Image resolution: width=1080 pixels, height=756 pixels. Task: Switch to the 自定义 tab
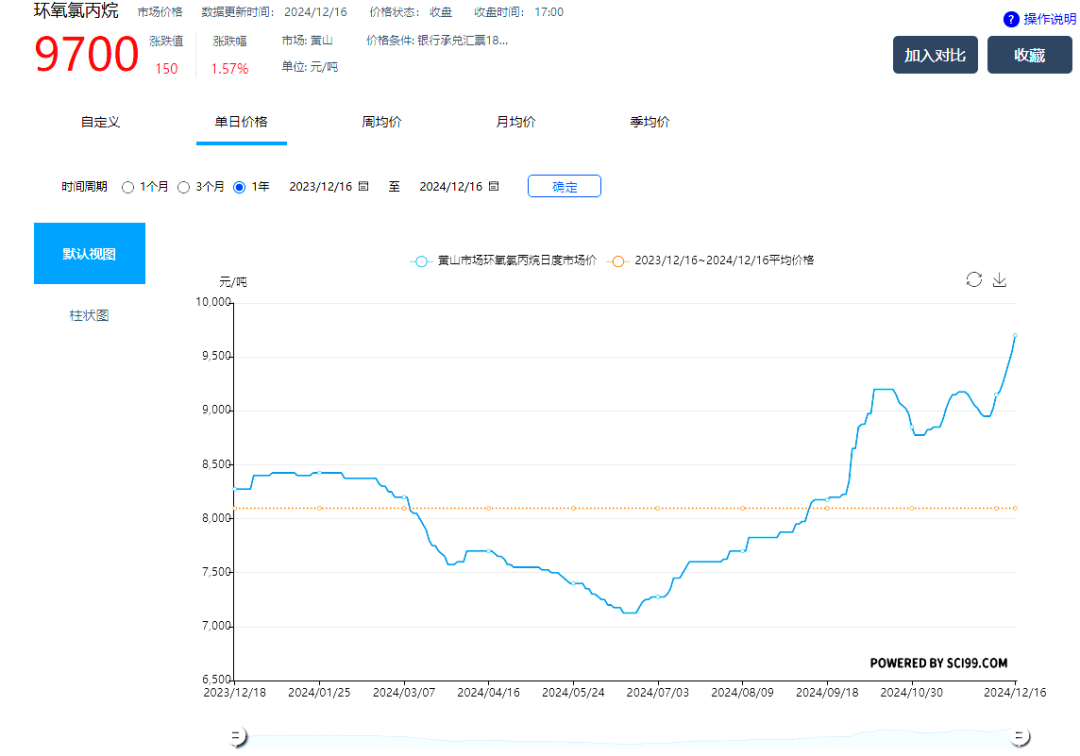pos(101,122)
